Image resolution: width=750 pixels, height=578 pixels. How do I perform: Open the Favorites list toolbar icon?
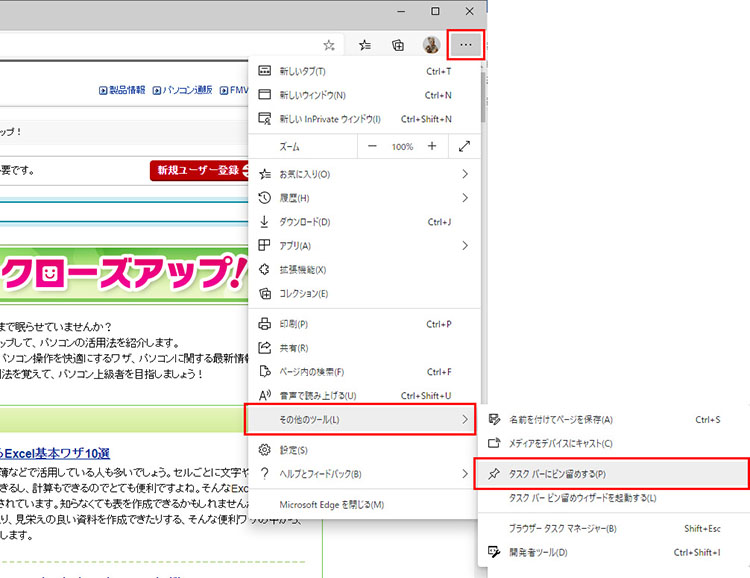[365, 45]
